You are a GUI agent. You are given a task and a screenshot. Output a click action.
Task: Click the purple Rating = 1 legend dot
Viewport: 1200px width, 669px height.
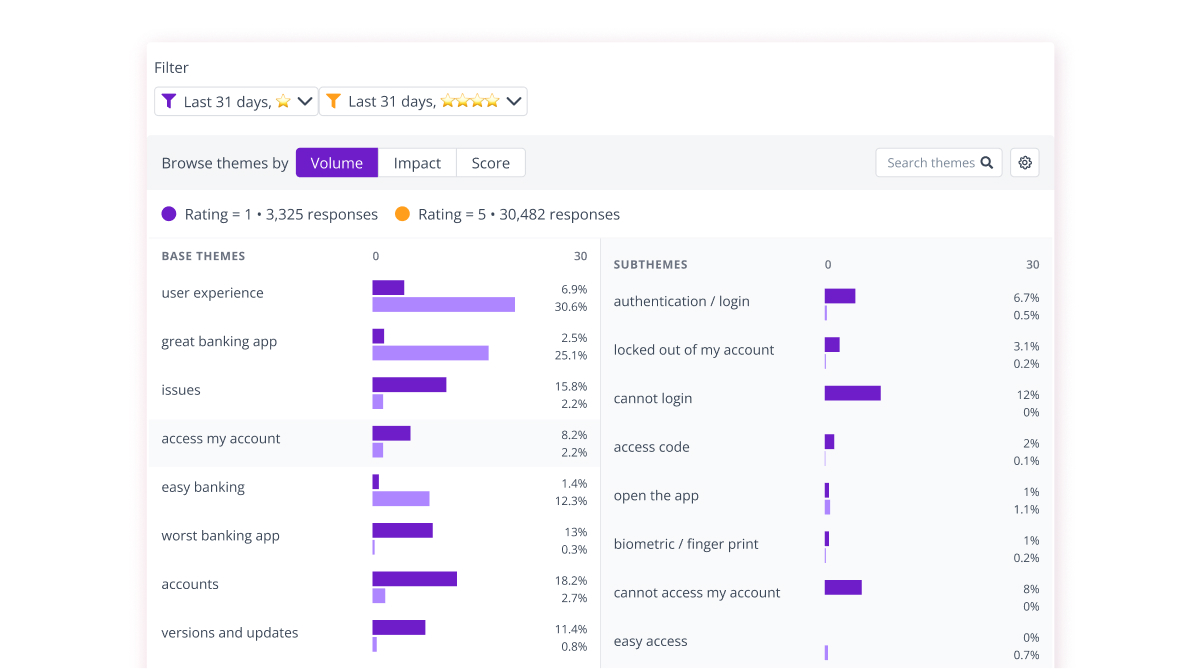167,214
